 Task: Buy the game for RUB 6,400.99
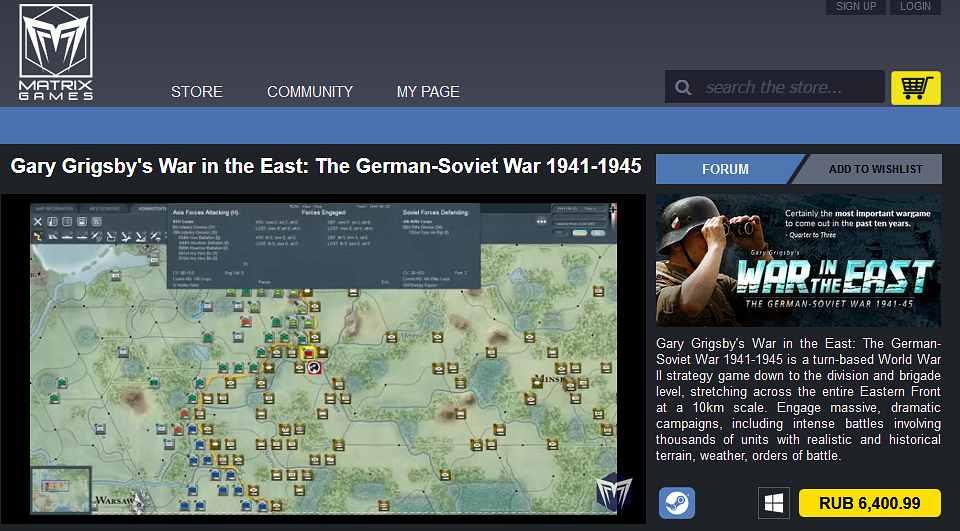(869, 503)
